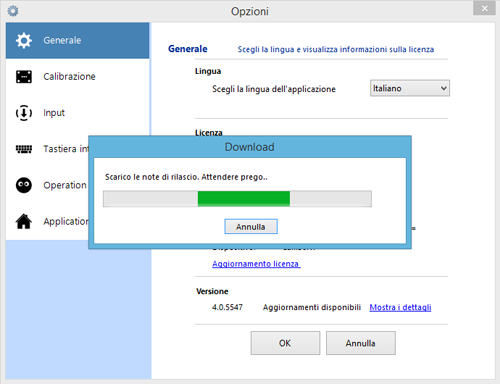Select the Operation sidebar entry

[47, 185]
